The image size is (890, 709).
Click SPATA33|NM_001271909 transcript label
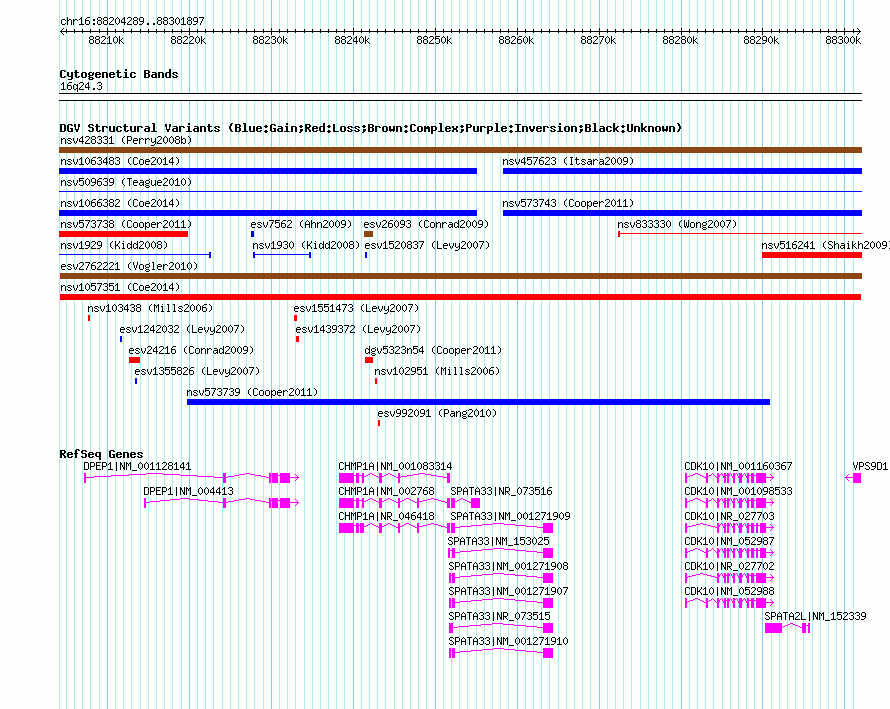[x=510, y=516]
